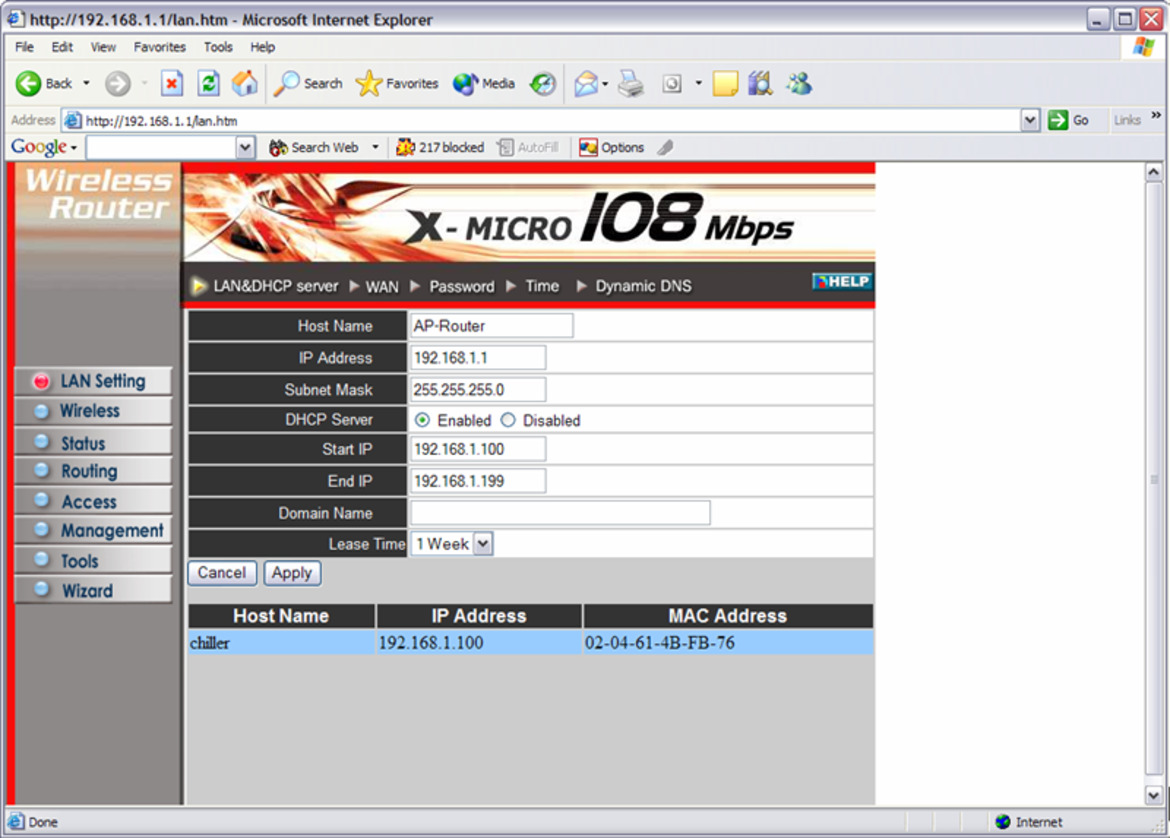Open the Routing sidebar item
The image size is (1170, 838).
coord(93,472)
